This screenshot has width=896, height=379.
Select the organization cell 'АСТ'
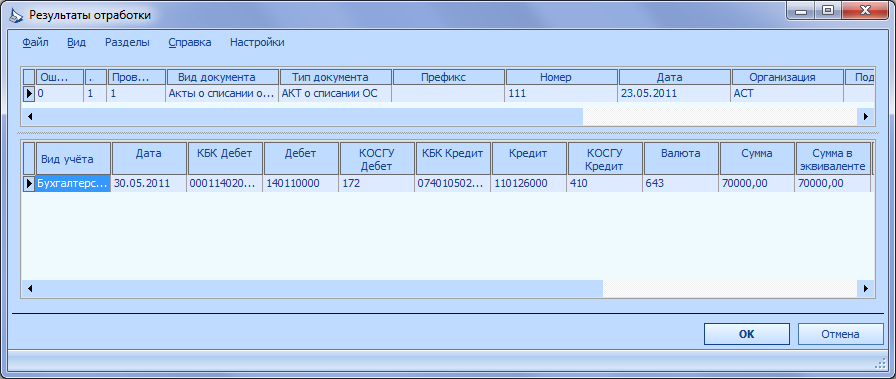[x=788, y=93]
